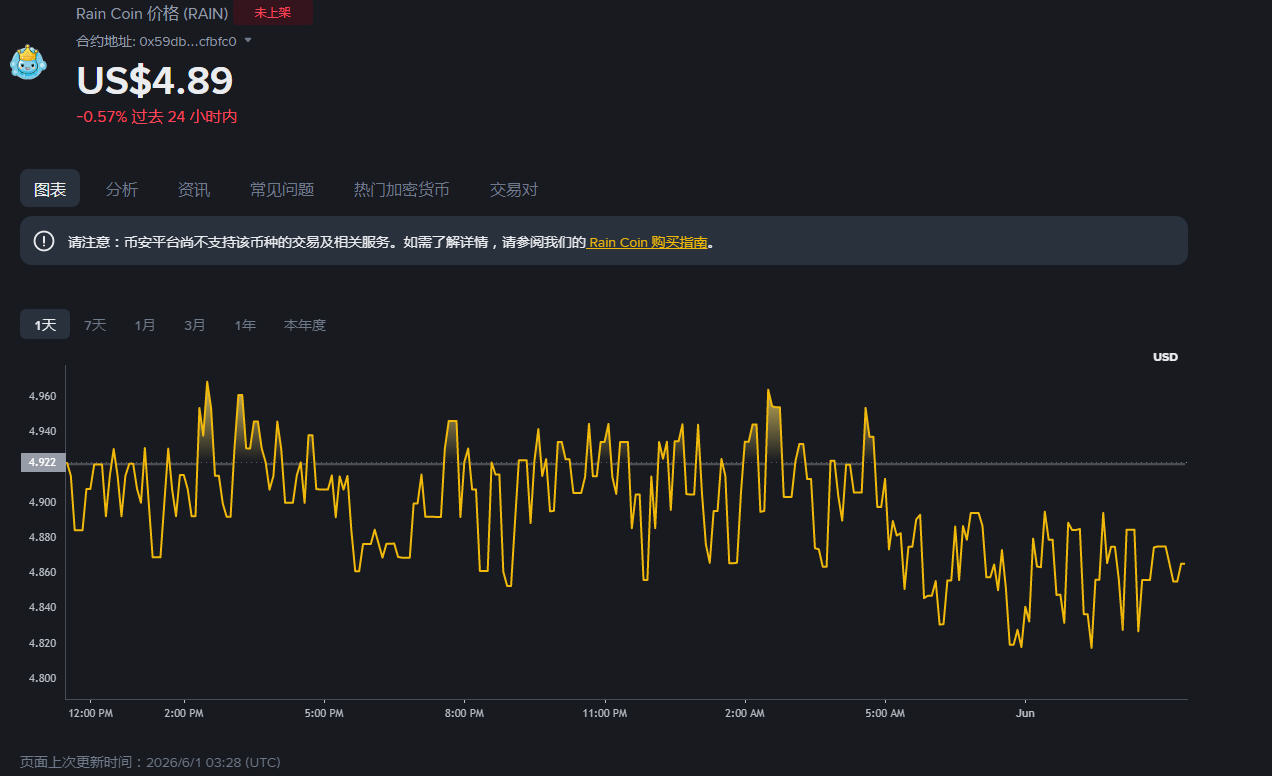
Task: Click the Rain Coin logo icon
Action: point(28,62)
